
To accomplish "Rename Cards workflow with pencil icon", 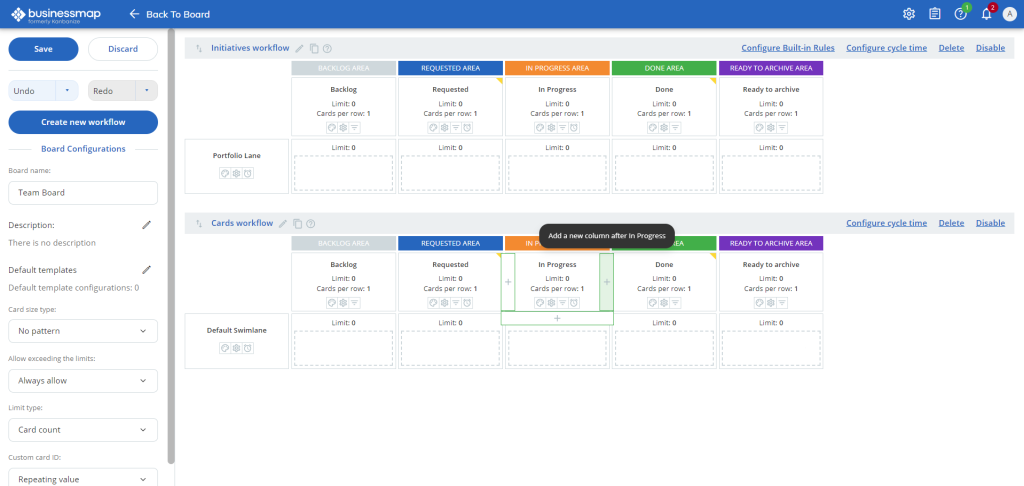I will click(x=283, y=223).
